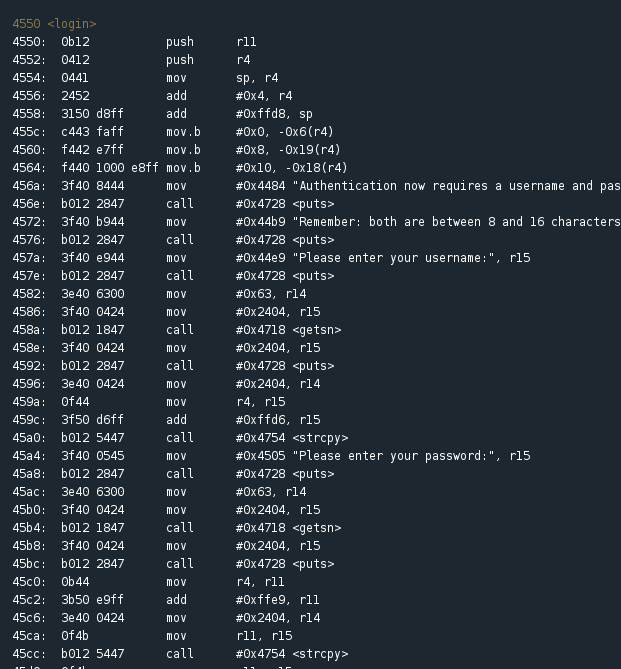Click address 4550 push r11 line
Viewport: 621px width, 669px height.
tap(134, 42)
